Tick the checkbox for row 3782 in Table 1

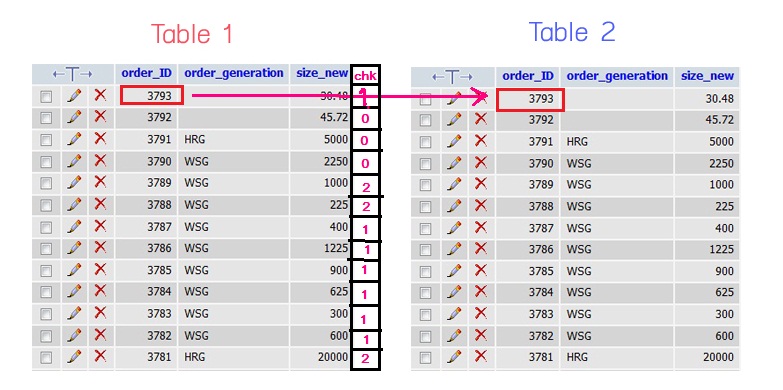(46, 336)
